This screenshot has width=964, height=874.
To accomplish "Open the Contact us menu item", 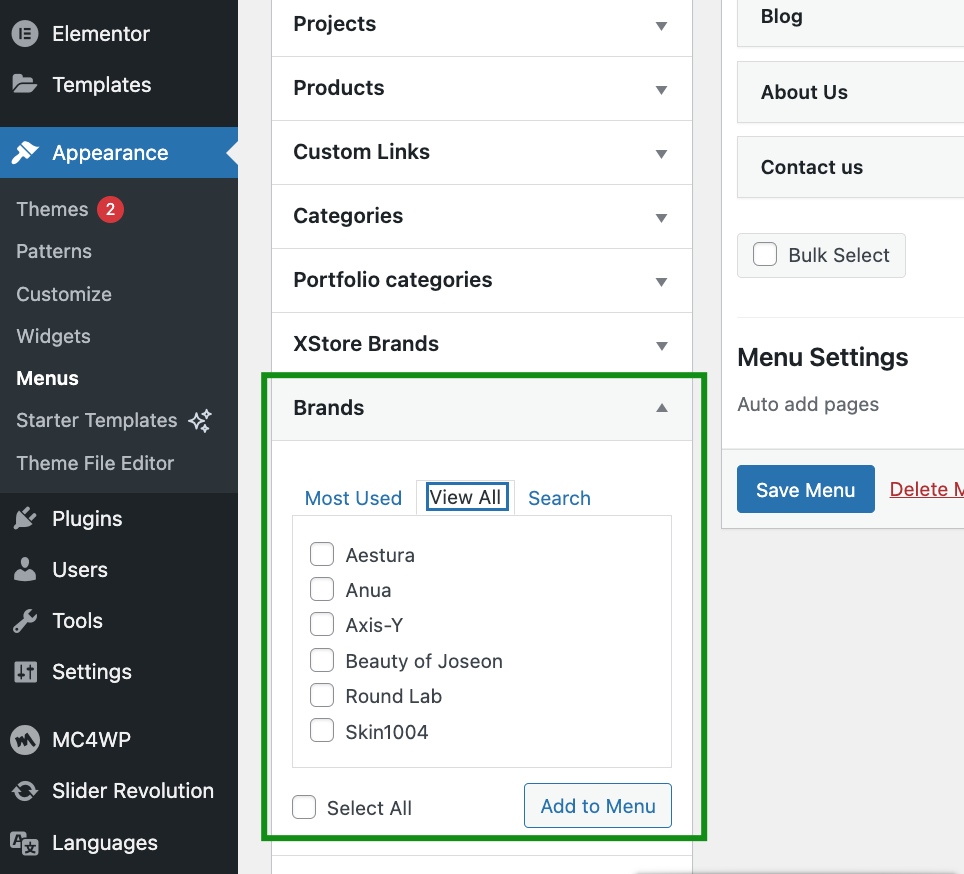I will coord(851,167).
